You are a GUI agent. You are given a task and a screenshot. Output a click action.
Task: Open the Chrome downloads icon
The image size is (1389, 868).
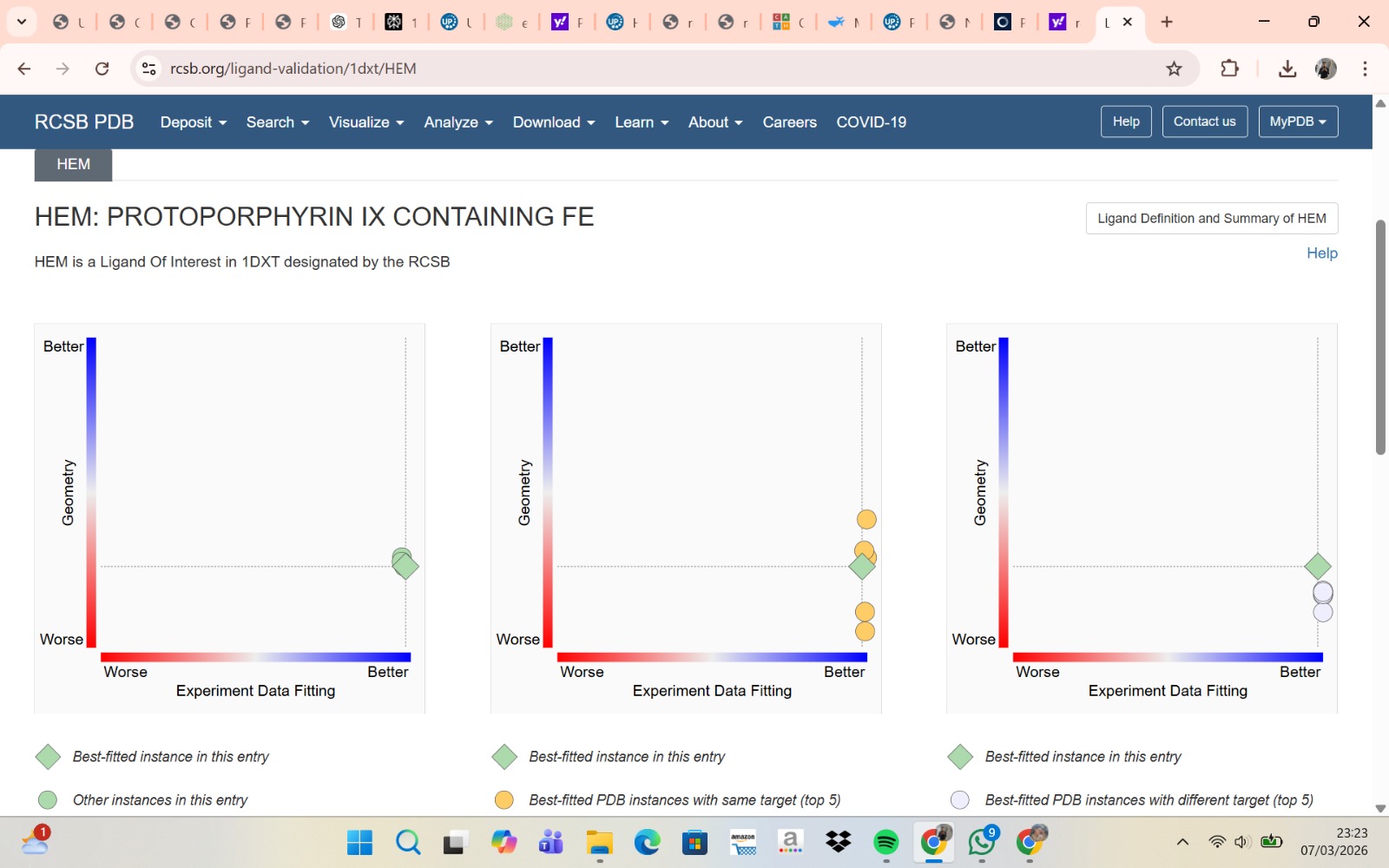(x=1287, y=69)
